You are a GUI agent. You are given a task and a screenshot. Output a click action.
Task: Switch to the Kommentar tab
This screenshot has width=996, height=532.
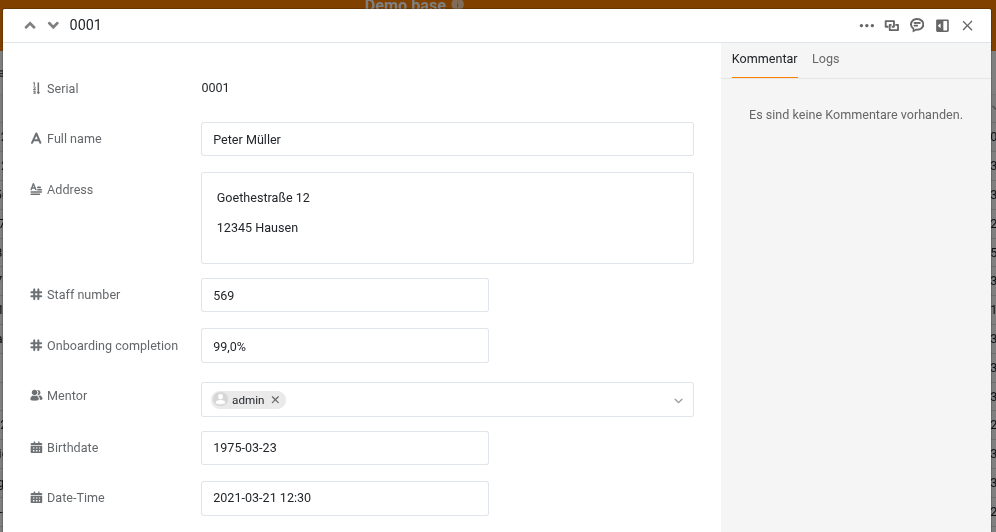click(764, 59)
